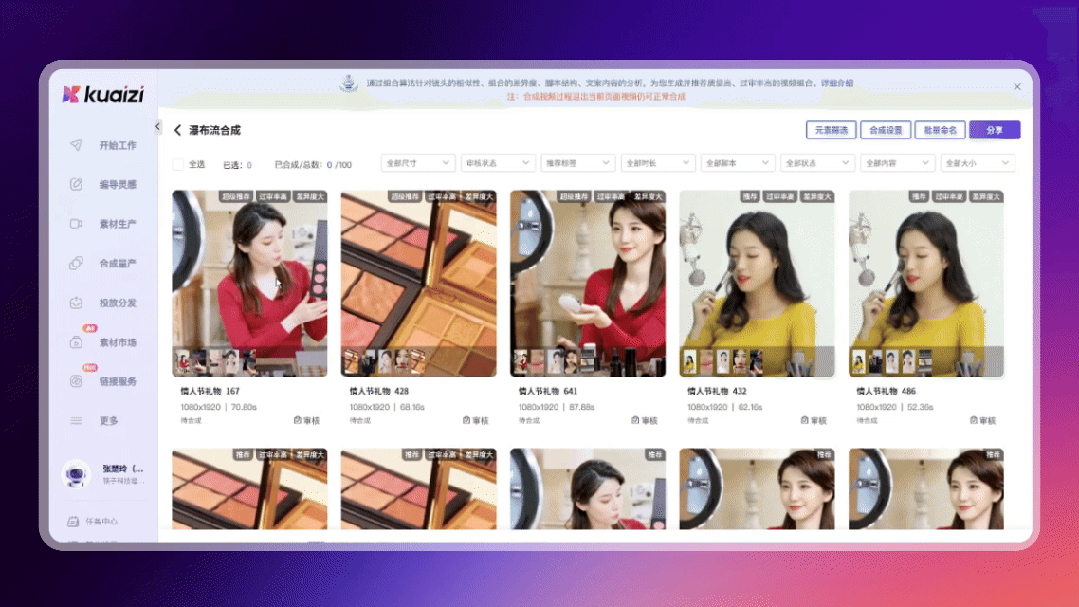Image resolution: width=1079 pixels, height=607 pixels.
Task: Go back using arrow beside 瀑布流合成
Action: [x=178, y=130]
